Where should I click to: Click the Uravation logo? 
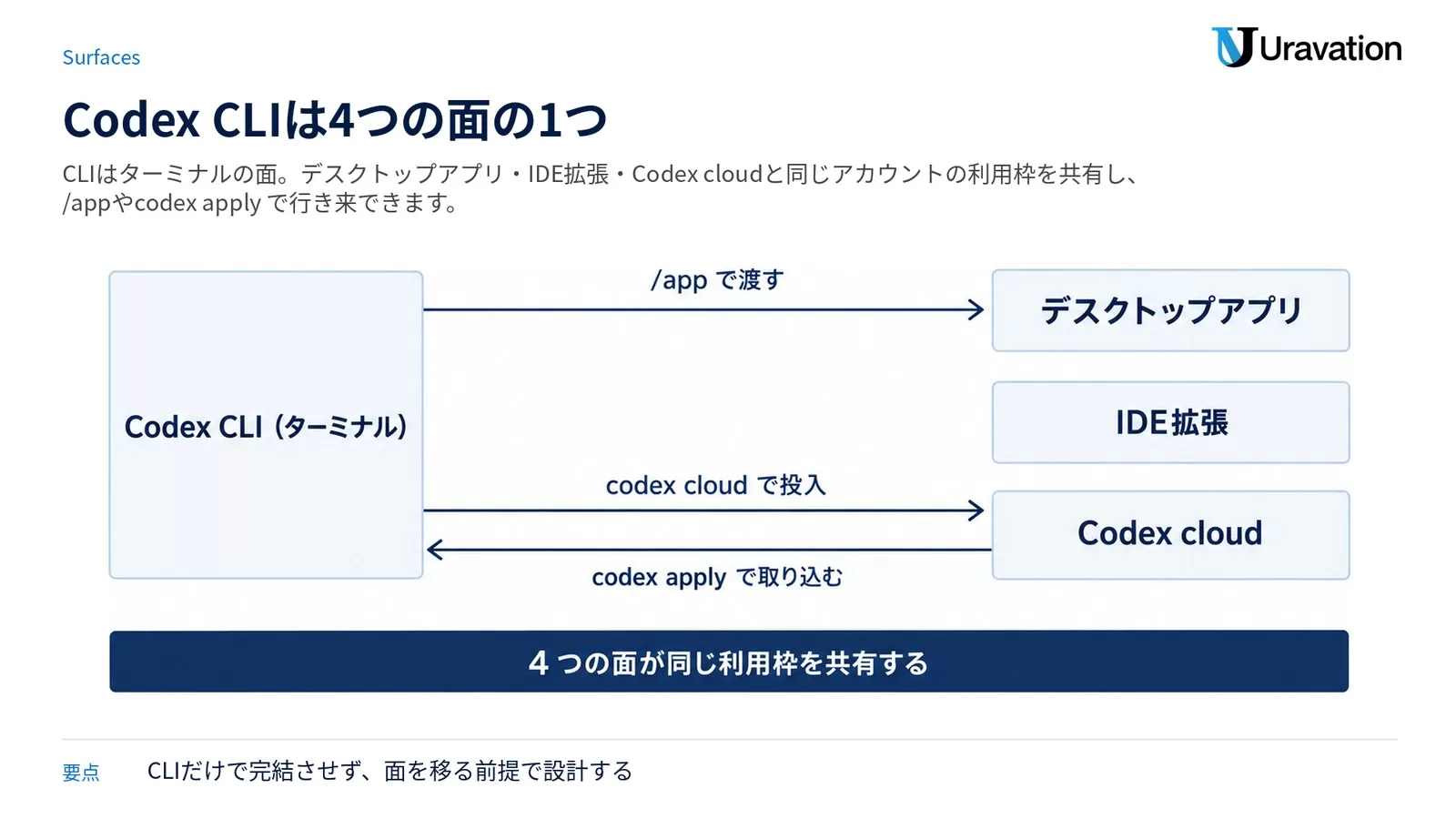click(x=1307, y=47)
